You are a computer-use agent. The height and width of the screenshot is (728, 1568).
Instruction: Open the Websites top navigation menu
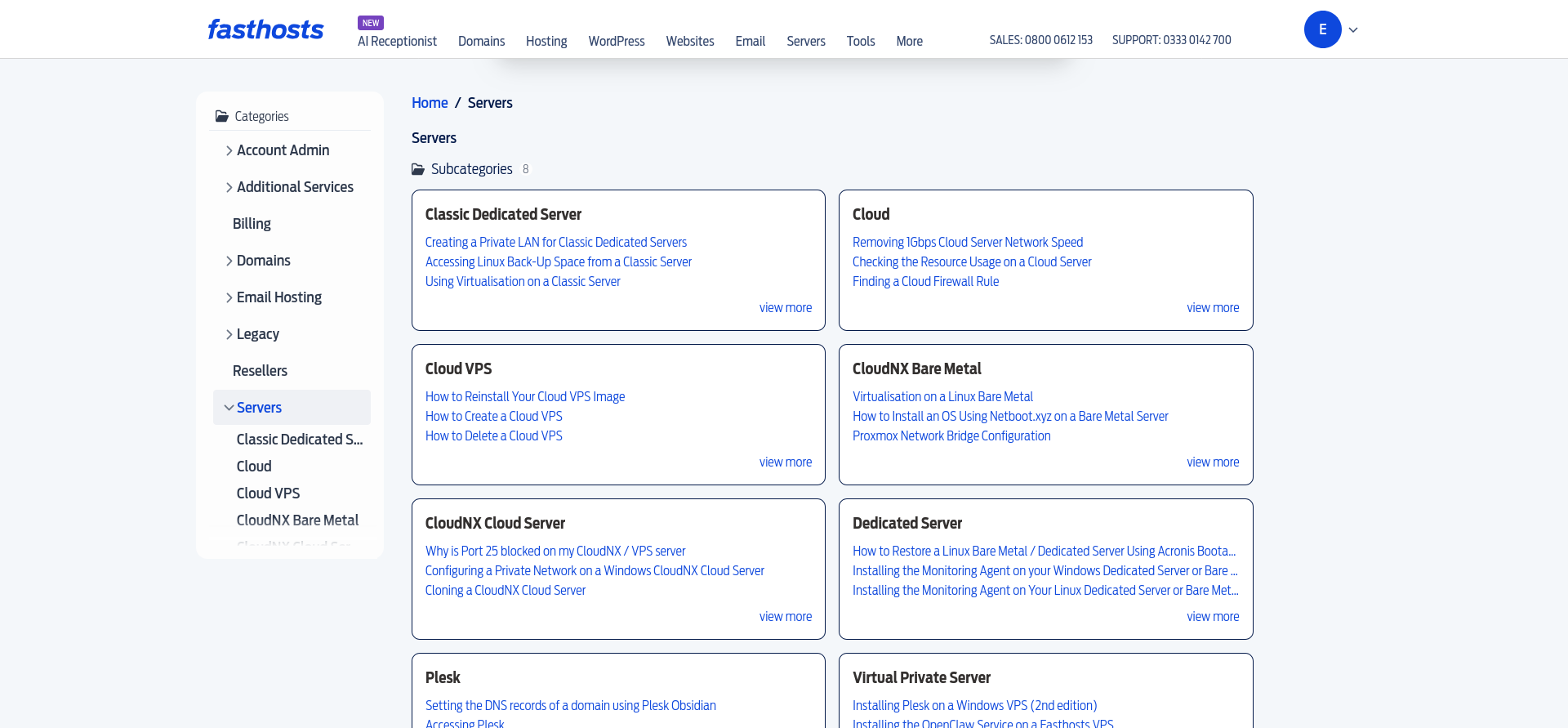(x=690, y=41)
